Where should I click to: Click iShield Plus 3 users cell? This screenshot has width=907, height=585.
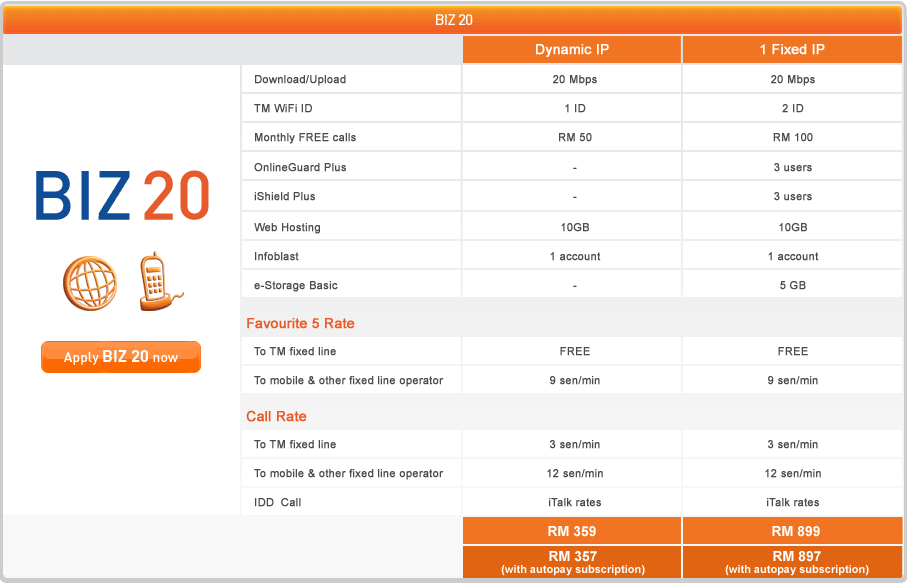coord(792,196)
